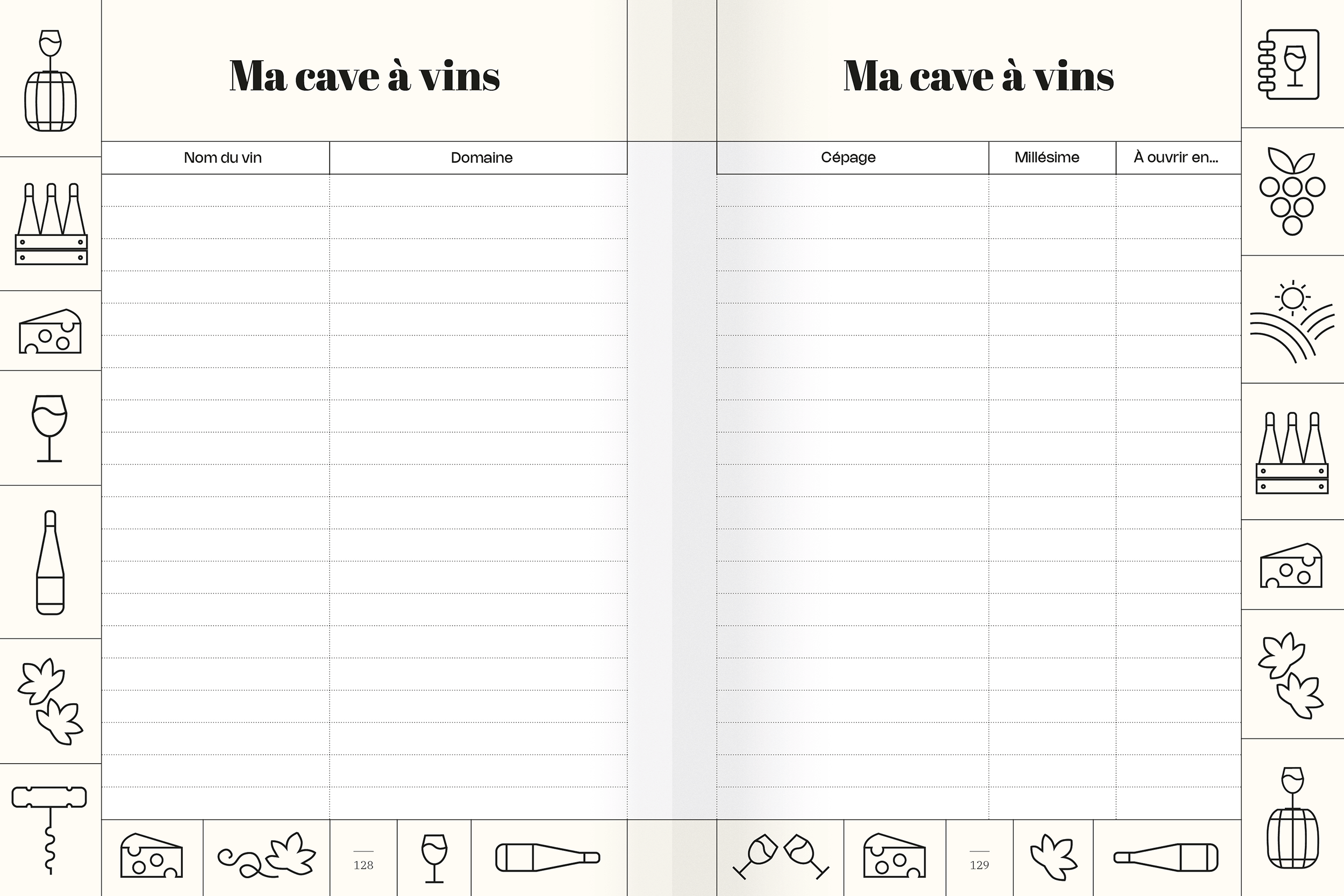Image resolution: width=1344 pixels, height=896 pixels.
Task: Select the grape bunch icon
Action: coord(1292,191)
